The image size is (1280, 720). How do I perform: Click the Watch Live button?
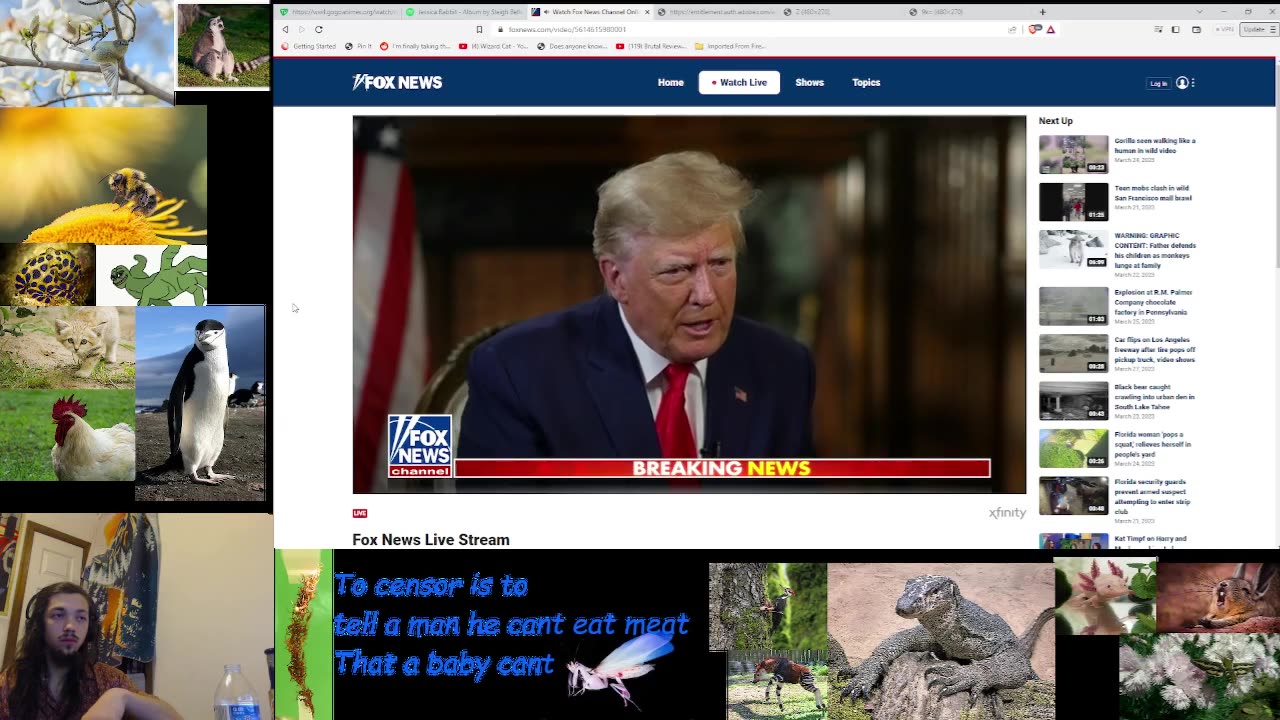pyautogui.click(x=739, y=83)
